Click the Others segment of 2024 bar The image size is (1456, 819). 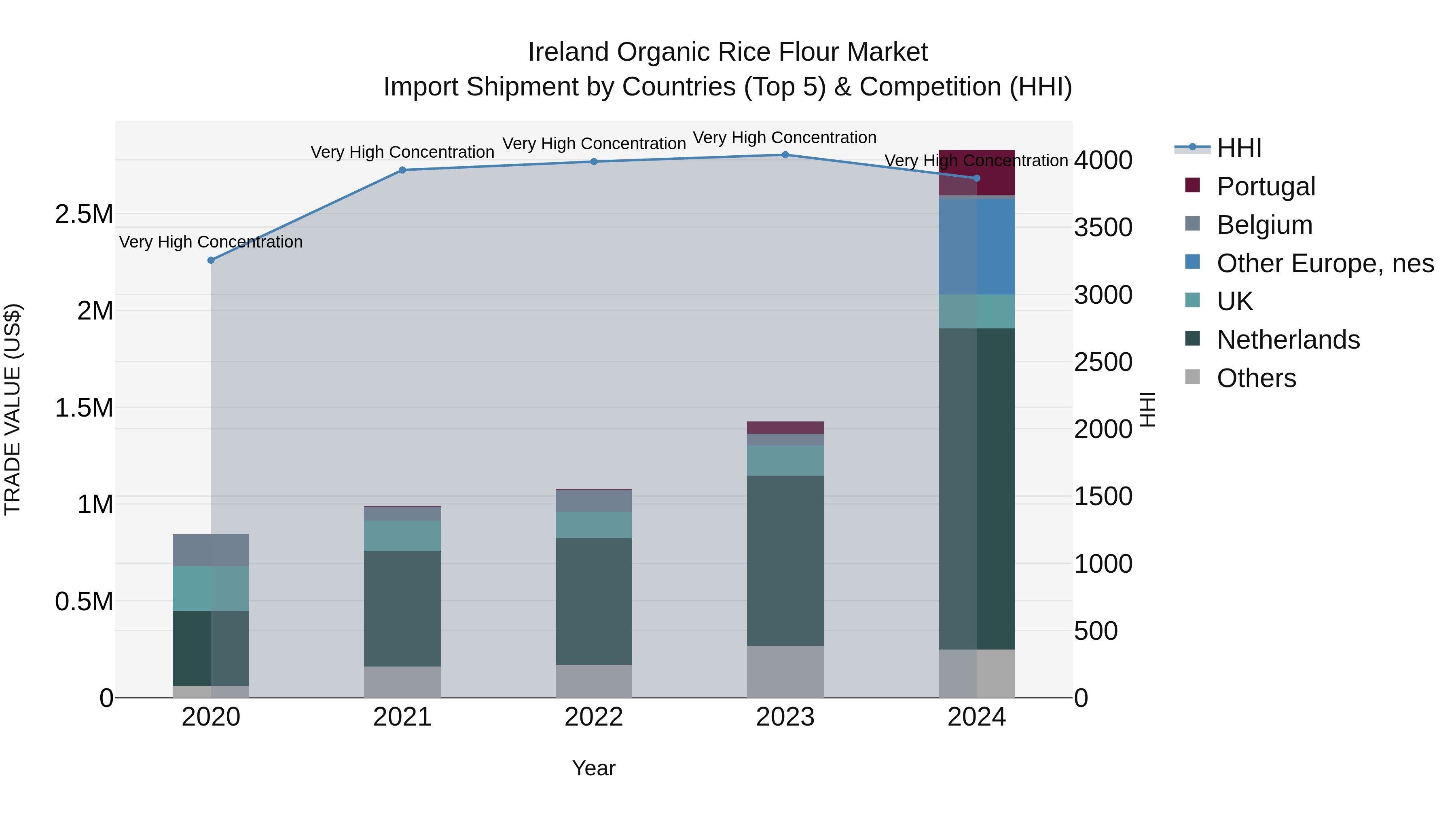[x=977, y=673]
